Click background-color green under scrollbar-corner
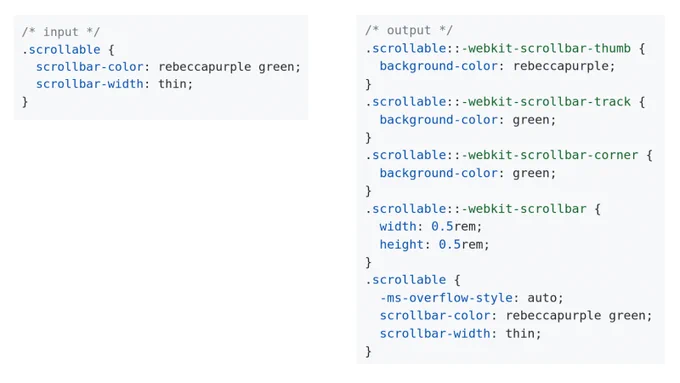The height and width of the screenshot is (383, 680). [x=468, y=173]
